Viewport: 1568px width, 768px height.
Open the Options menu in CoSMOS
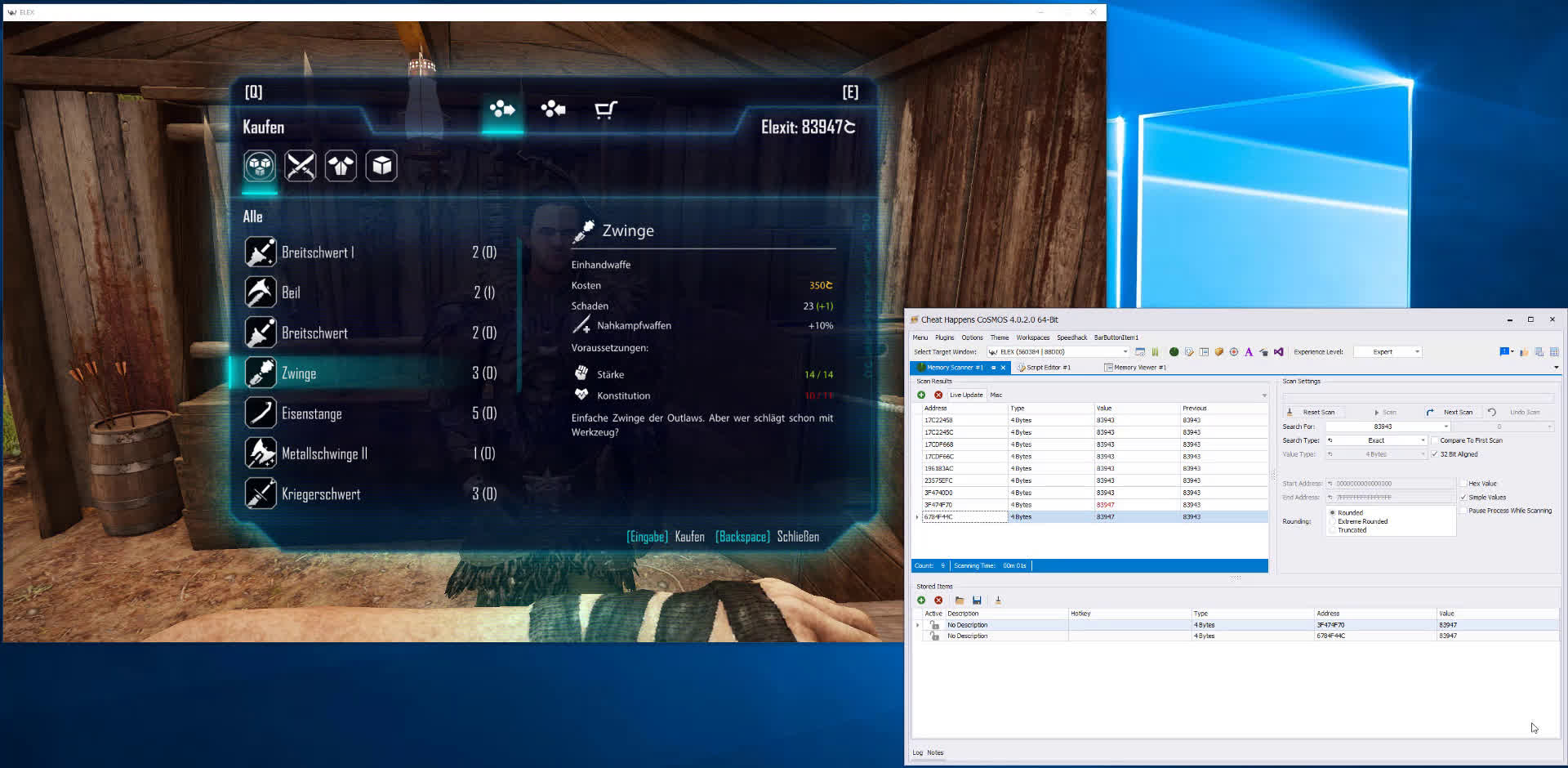click(x=972, y=337)
